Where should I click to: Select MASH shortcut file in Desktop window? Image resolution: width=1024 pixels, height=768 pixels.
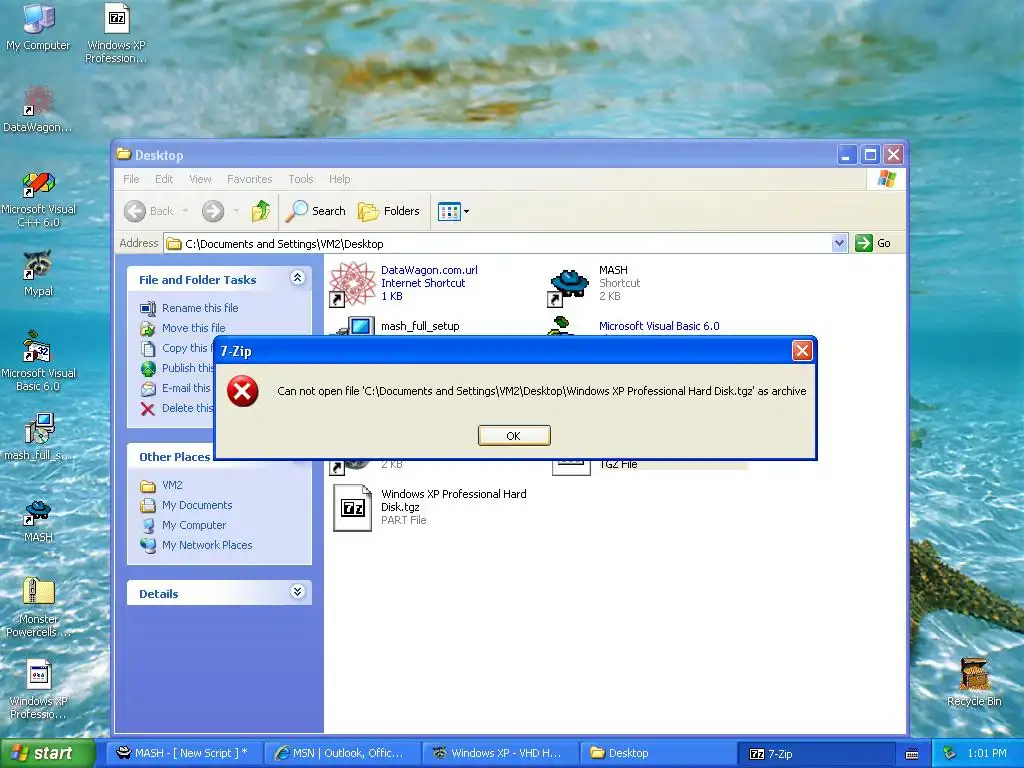click(594, 283)
